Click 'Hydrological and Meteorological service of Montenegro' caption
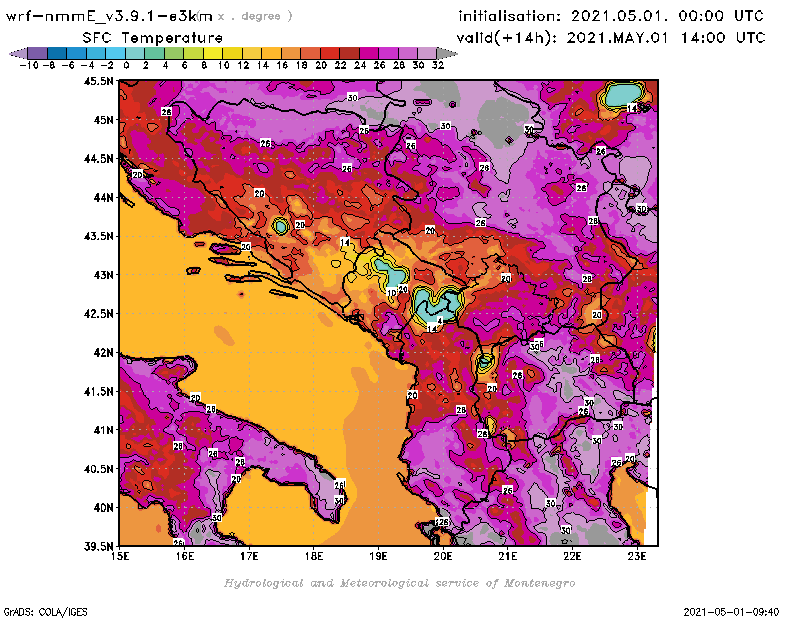The width and height of the screenshot is (800, 618). click(399, 583)
